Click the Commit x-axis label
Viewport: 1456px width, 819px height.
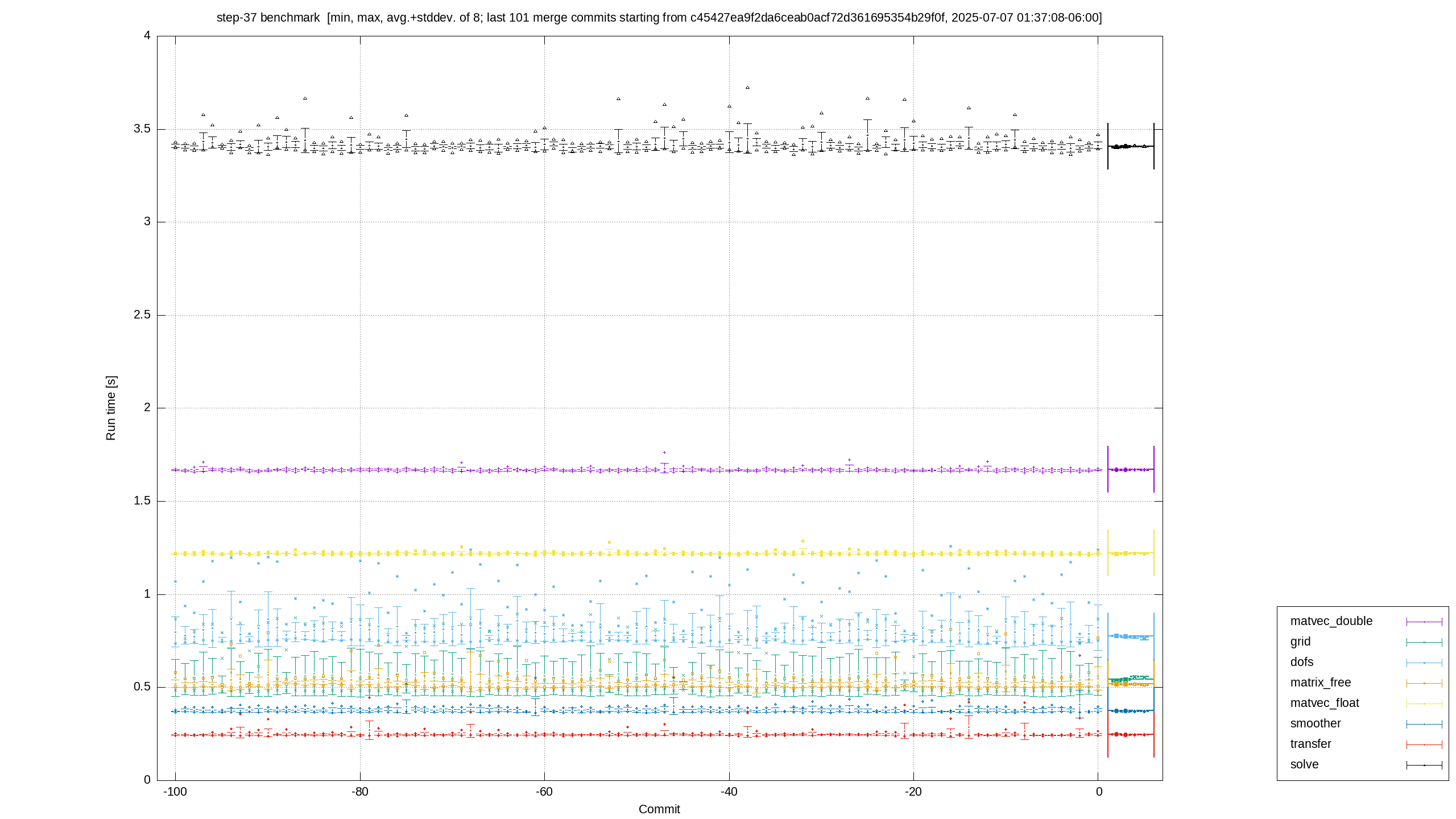click(x=659, y=809)
